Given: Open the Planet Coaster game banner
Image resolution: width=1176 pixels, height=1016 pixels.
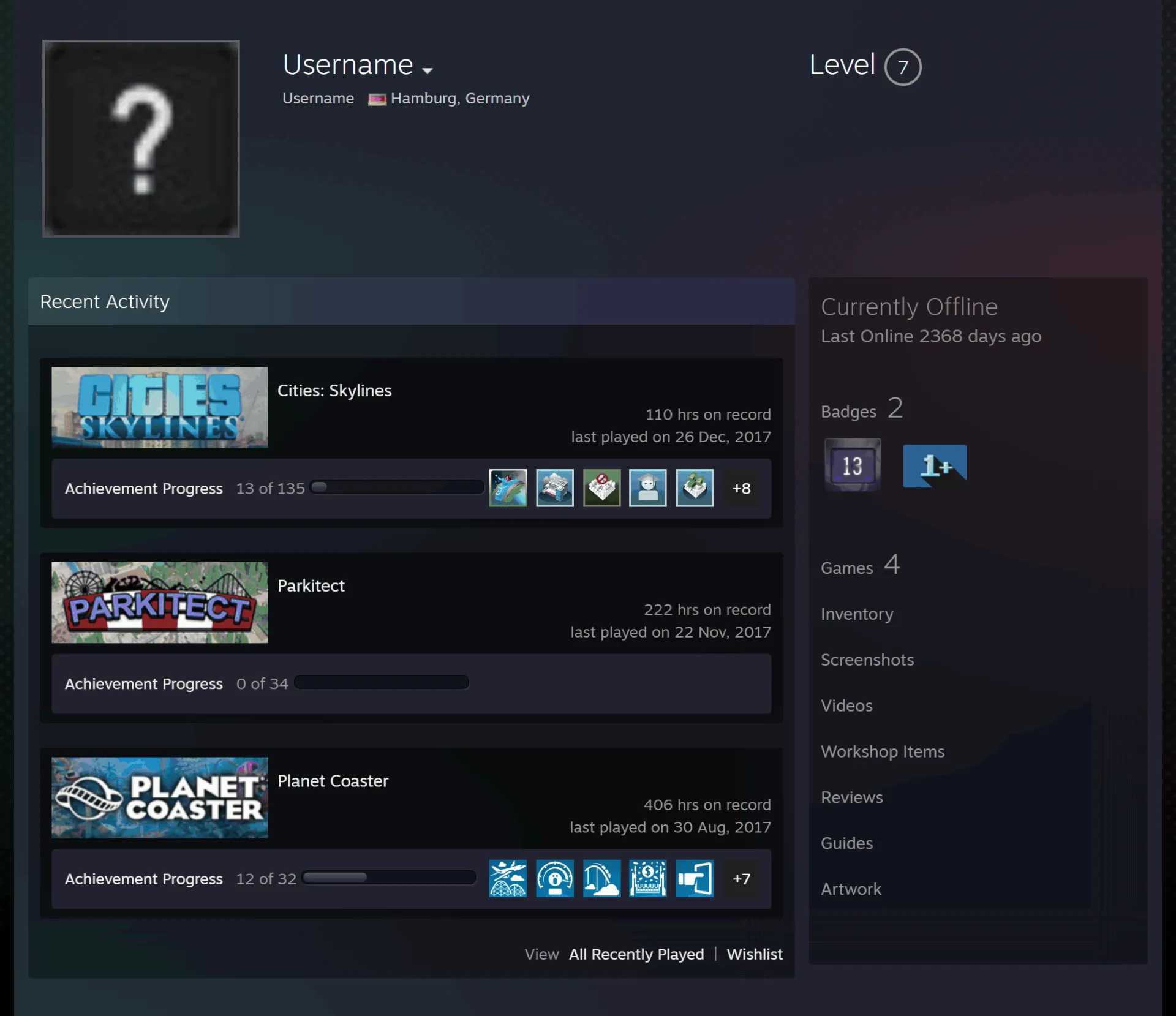Looking at the screenshot, I should [x=160, y=798].
